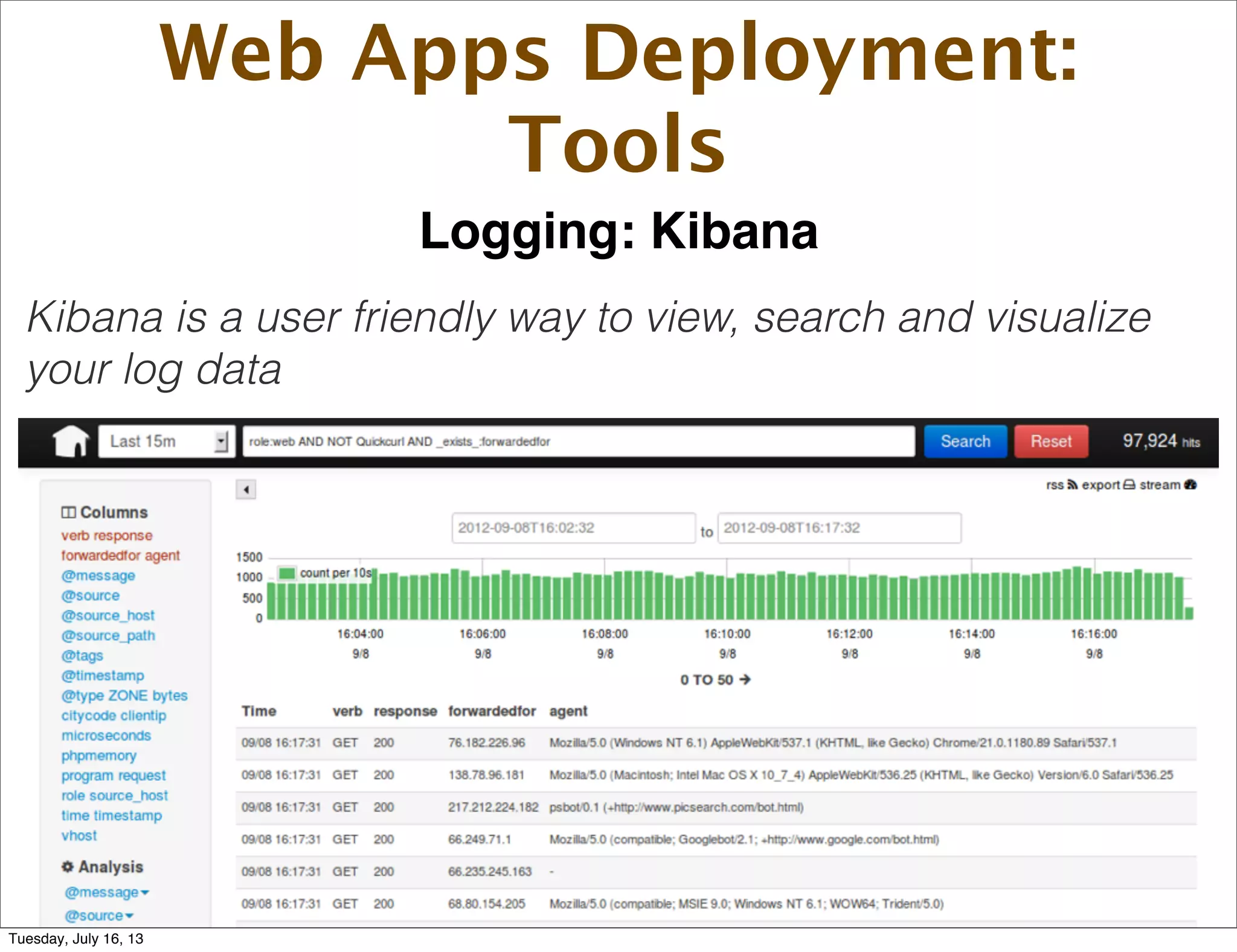Click the green count per 10s legend swatch
The height and width of the screenshot is (952, 1237).
pyautogui.click(x=287, y=573)
